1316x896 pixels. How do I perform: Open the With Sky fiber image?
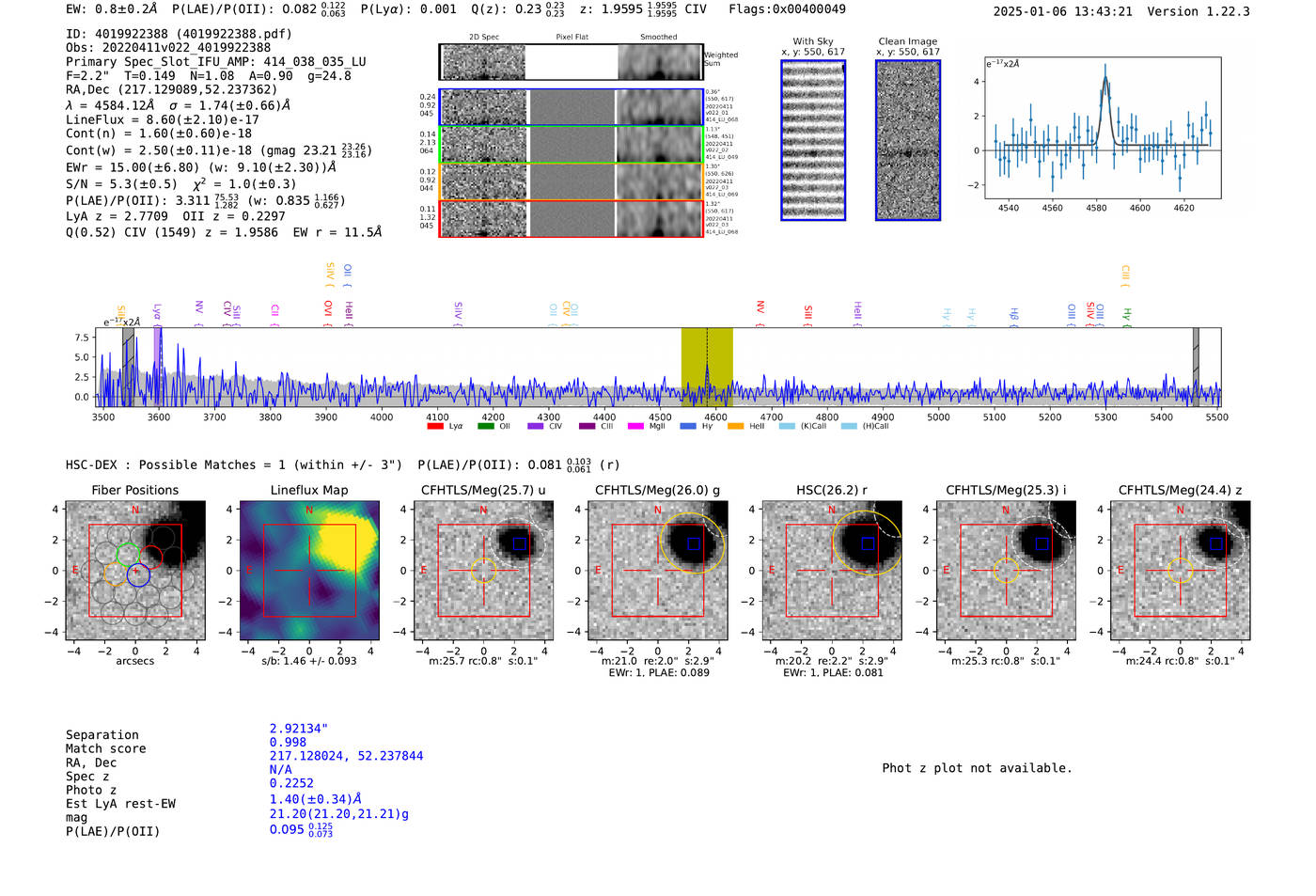pos(813,140)
